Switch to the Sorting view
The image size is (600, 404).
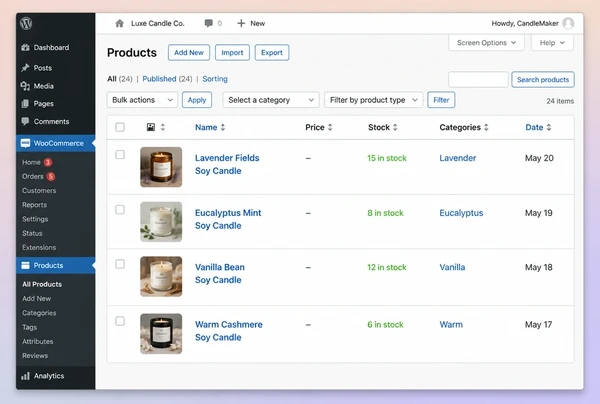tap(215, 79)
